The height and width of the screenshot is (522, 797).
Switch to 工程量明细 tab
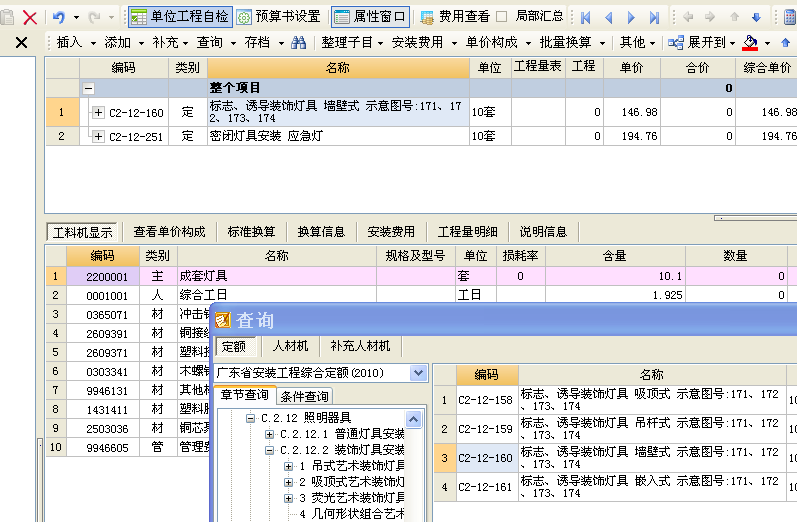[x=467, y=232]
